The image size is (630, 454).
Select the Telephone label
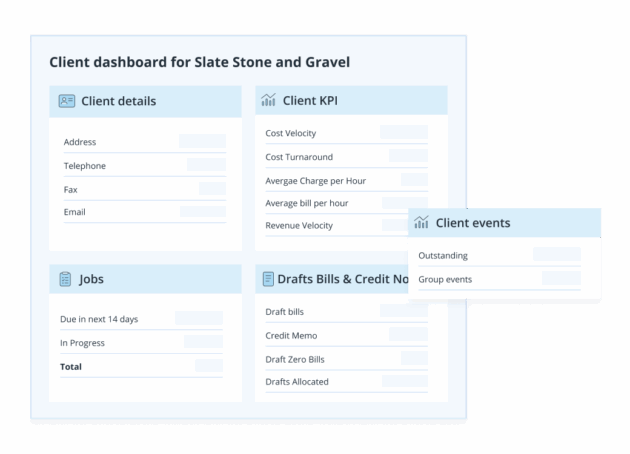(85, 166)
